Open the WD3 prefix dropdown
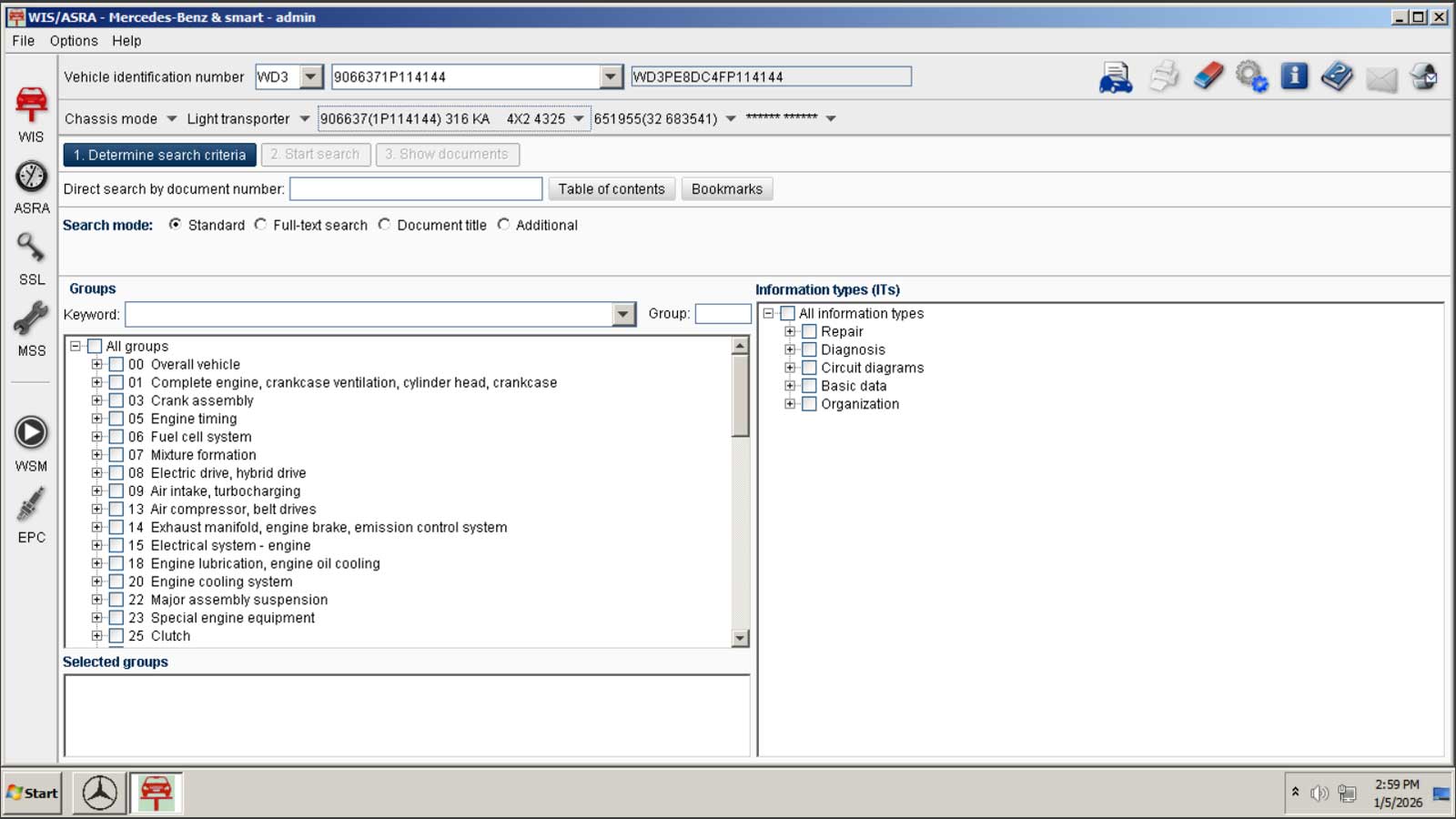1456x819 pixels. [x=311, y=77]
